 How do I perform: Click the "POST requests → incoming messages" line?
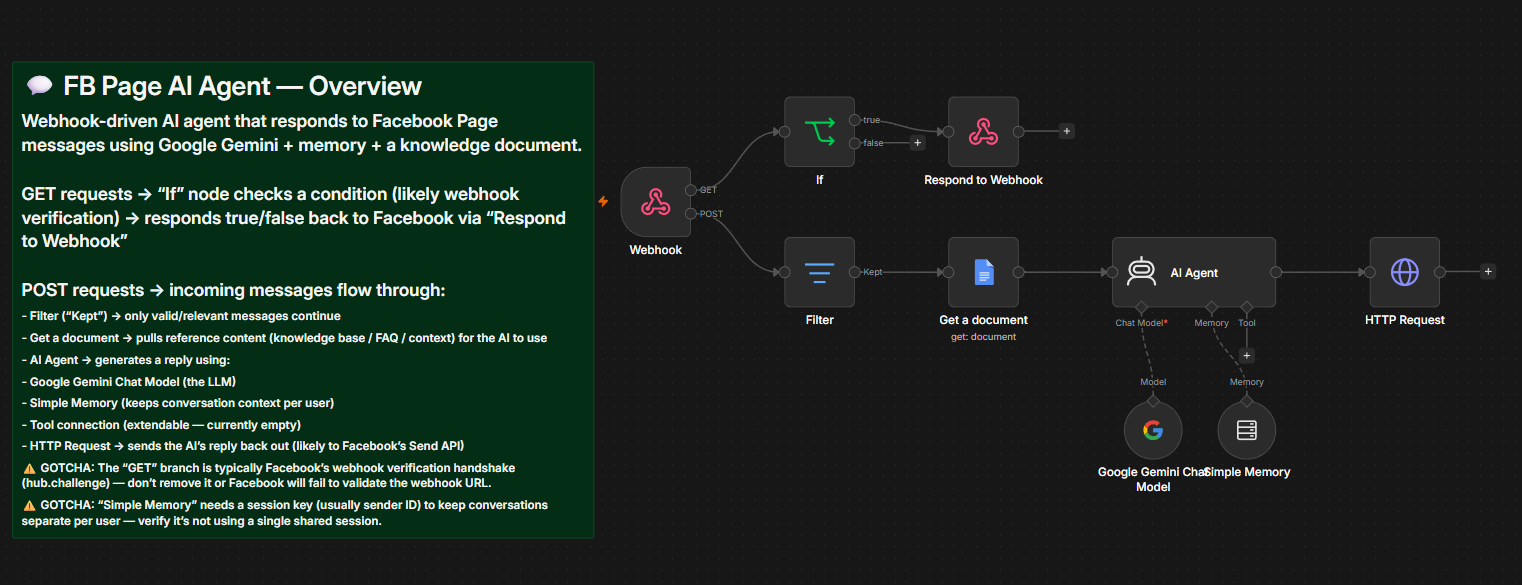[233, 290]
